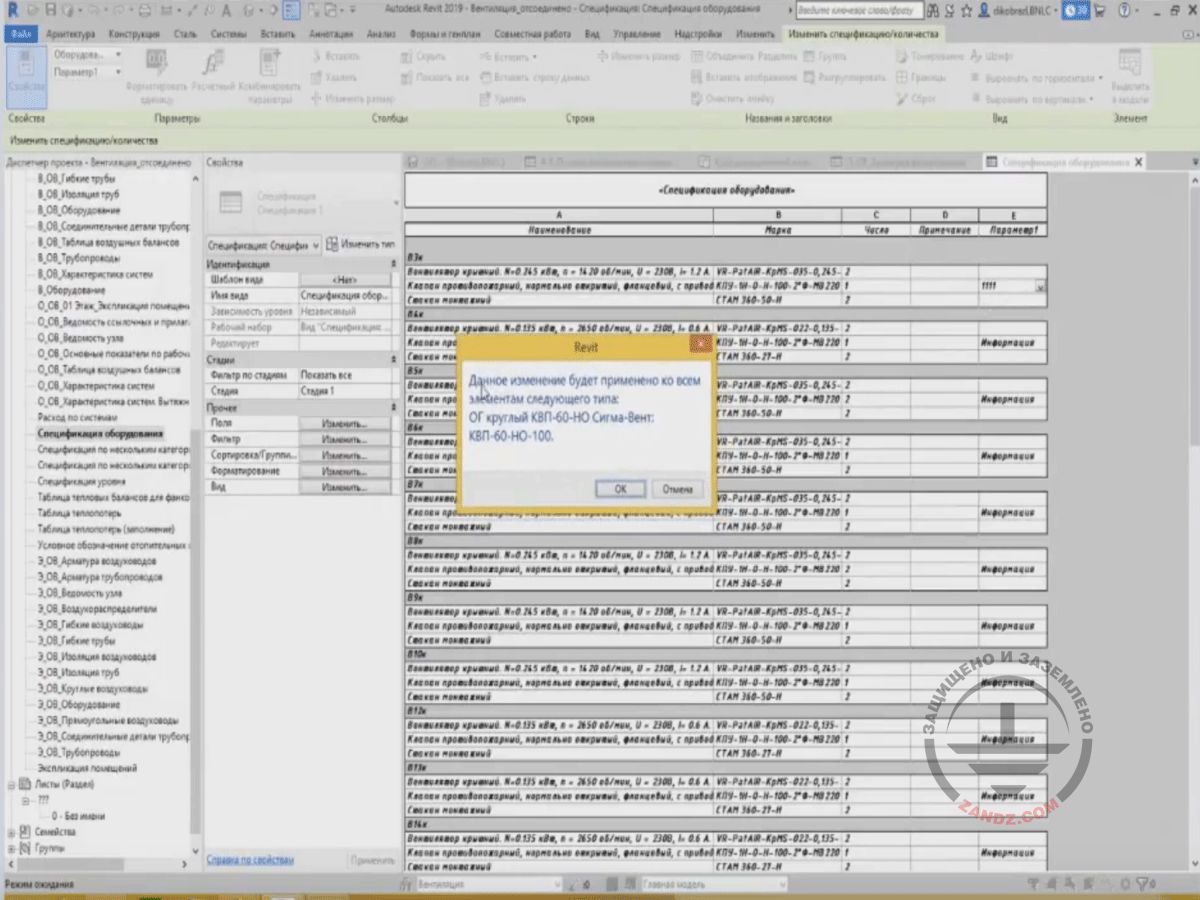Switch to the Системы ribbon tab
The image size is (1200, 900).
pyautogui.click(x=230, y=33)
